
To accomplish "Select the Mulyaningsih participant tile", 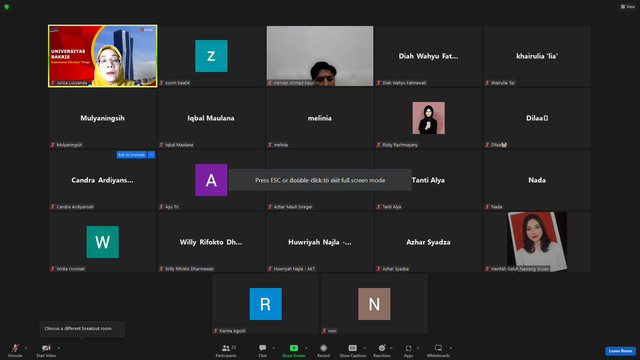I will pos(102,118).
